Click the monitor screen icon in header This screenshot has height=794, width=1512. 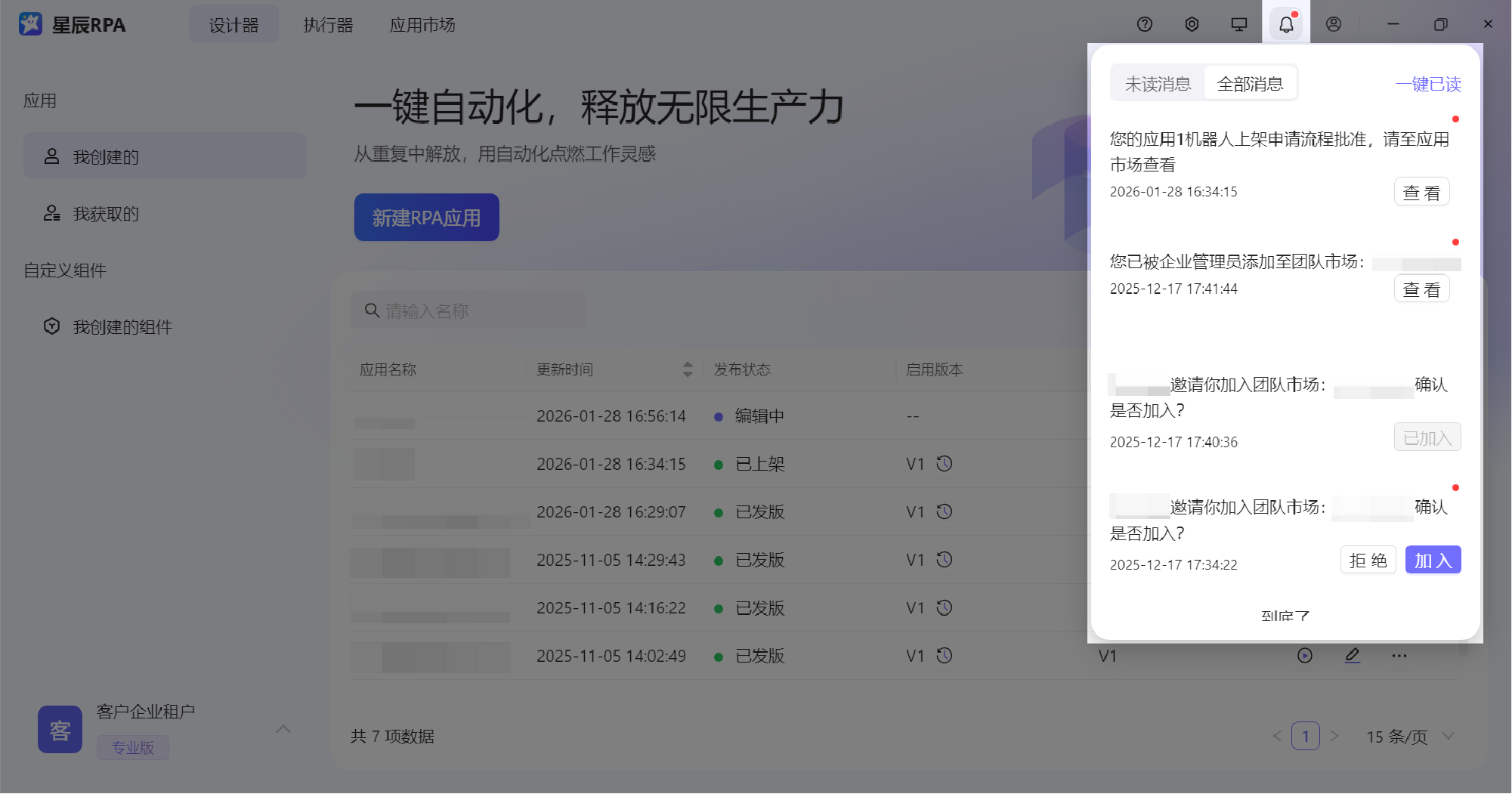[1238, 24]
